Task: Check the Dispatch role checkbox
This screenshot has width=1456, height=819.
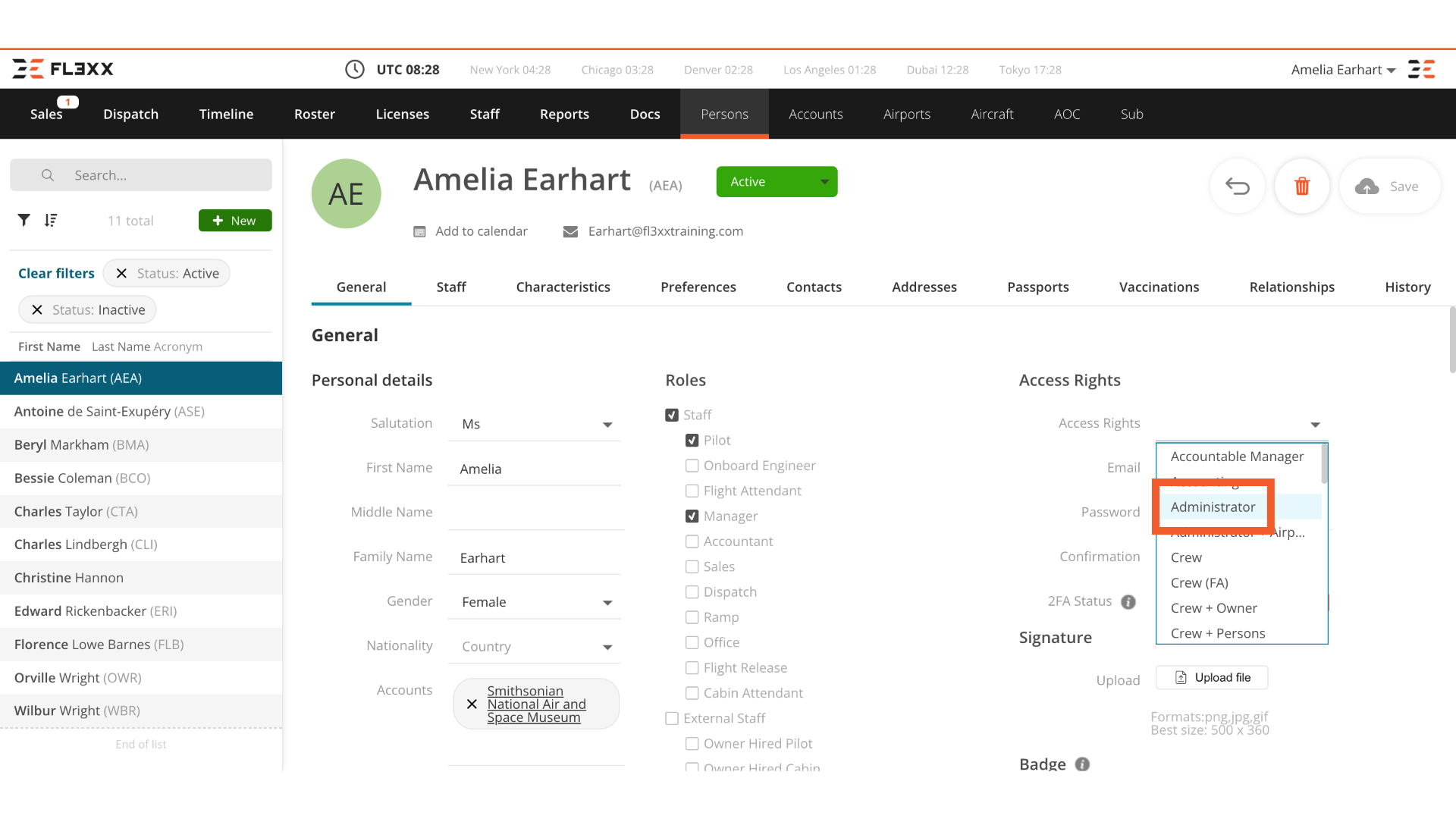Action: [x=691, y=591]
